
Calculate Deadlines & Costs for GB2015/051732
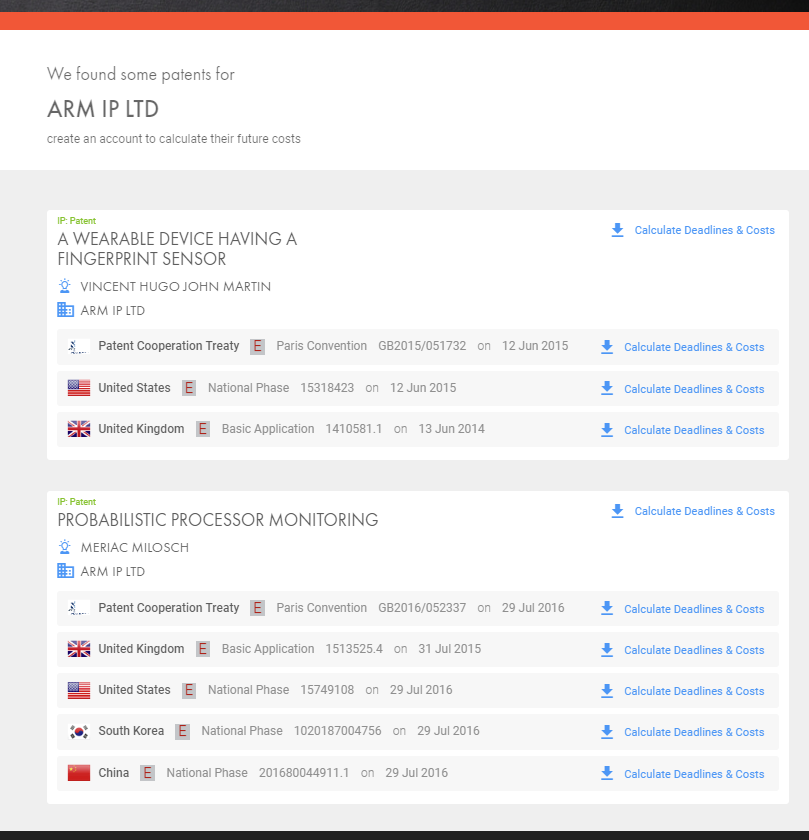[x=694, y=347]
